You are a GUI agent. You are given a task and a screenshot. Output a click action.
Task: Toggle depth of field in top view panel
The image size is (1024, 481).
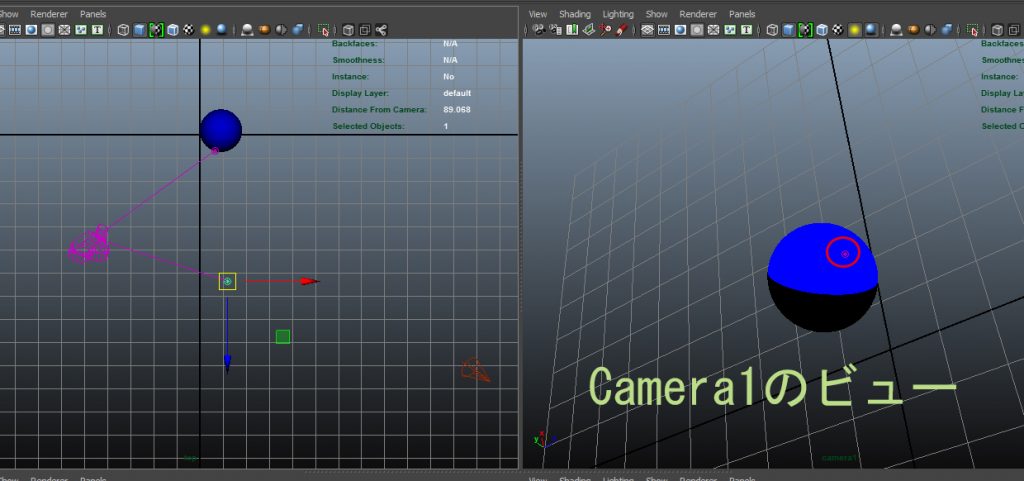click(x=298, y=30)
